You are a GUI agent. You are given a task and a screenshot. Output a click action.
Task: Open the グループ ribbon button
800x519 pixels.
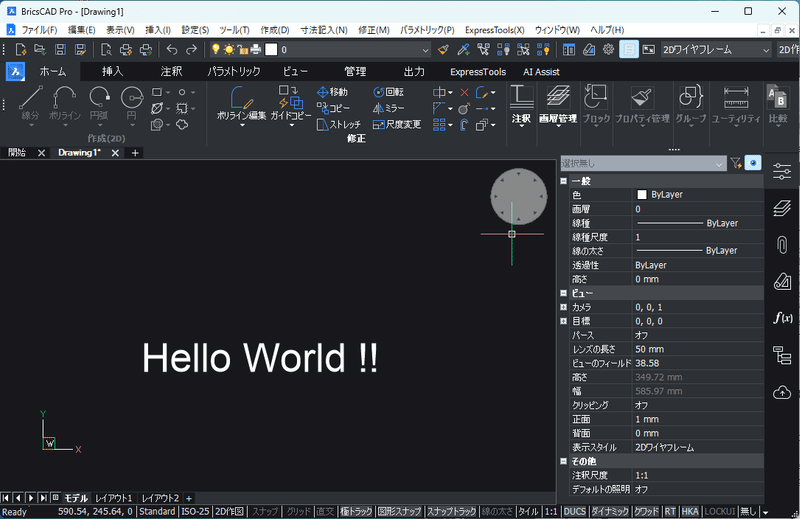(x=691, y=105)
